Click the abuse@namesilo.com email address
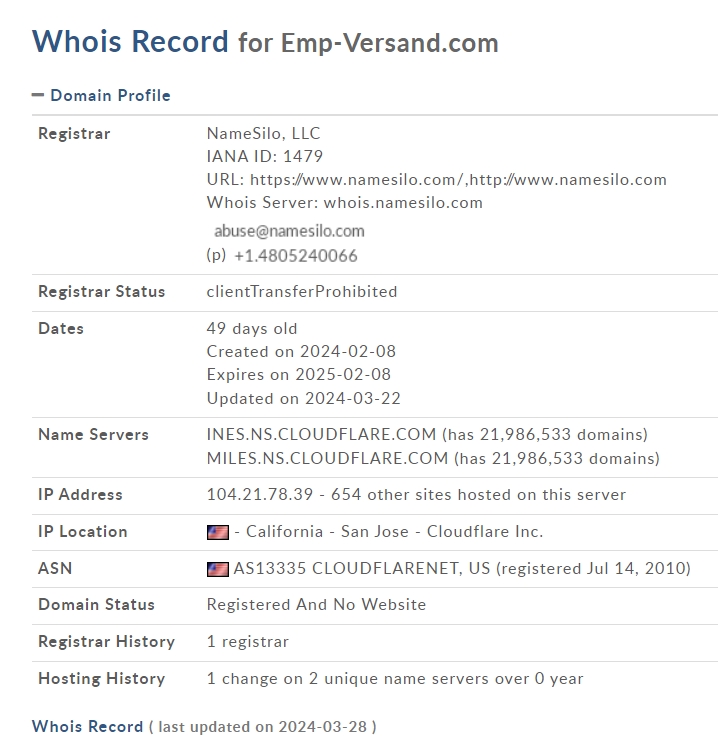Screen dimensions: 718x741 [289, 231]
